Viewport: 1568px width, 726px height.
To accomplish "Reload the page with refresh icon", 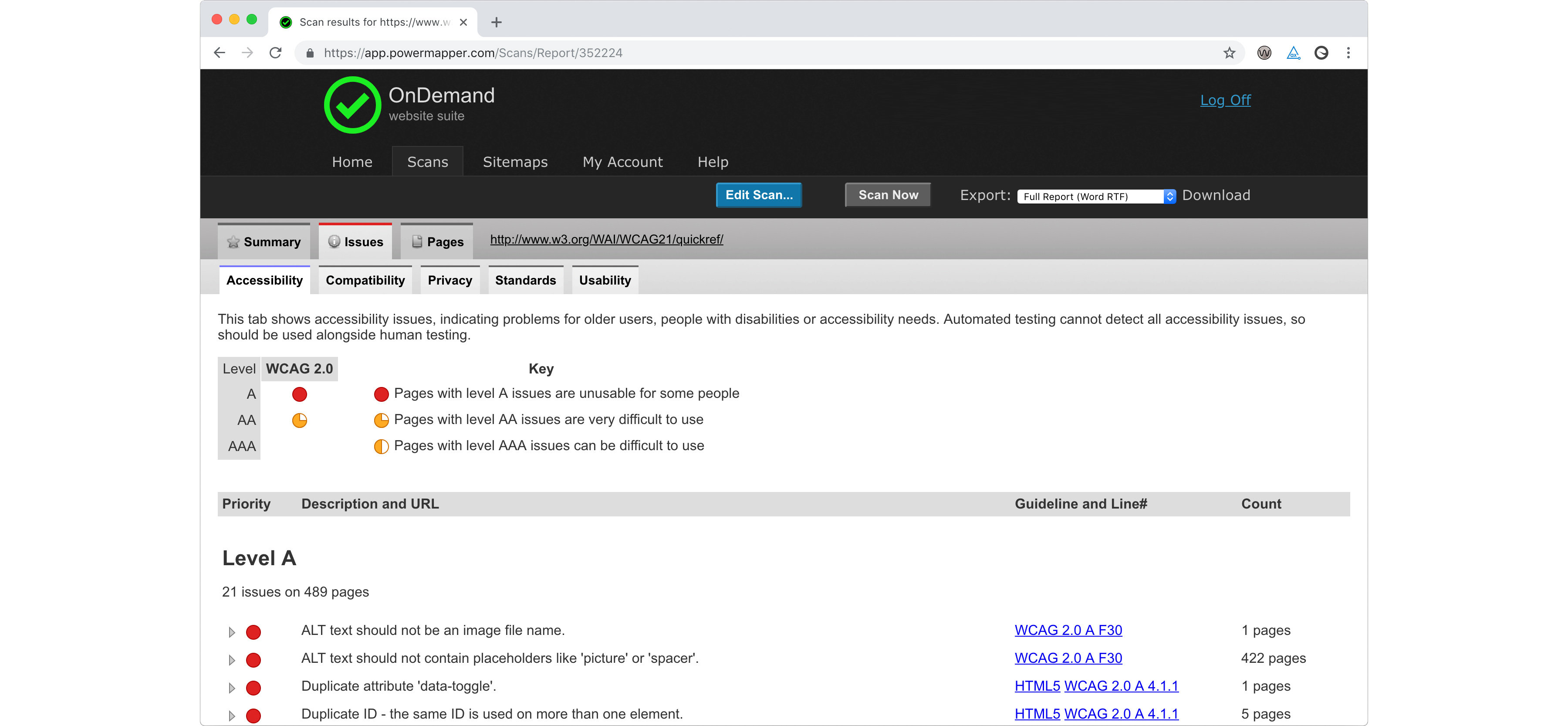I will tap(275, 53).
